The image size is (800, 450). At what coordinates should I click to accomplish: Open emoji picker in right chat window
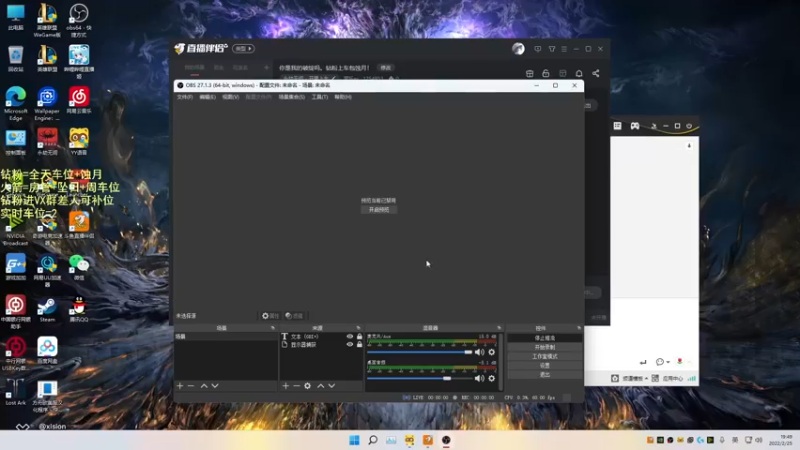point(660,362)
